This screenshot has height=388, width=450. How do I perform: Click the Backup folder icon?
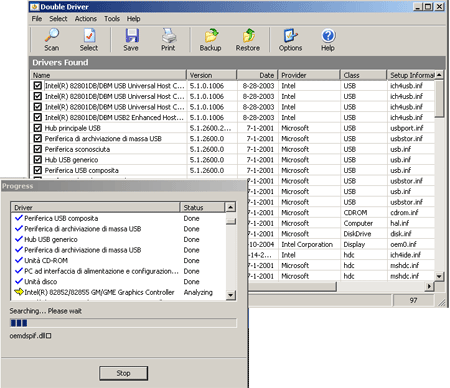(x=211, y=36)
